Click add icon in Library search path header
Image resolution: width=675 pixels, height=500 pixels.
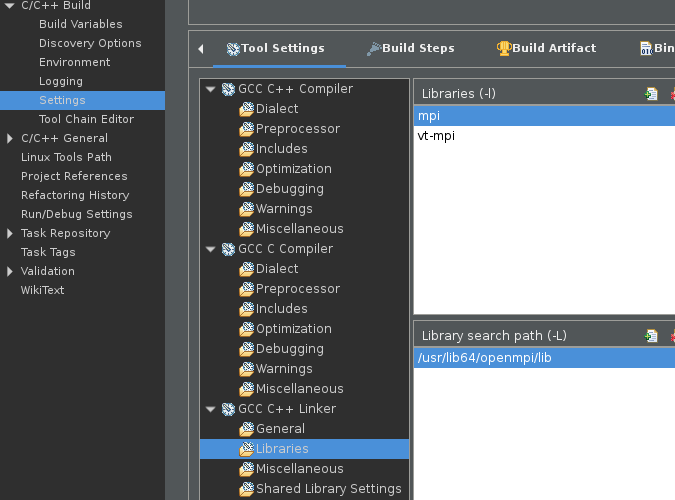(651, 336)
